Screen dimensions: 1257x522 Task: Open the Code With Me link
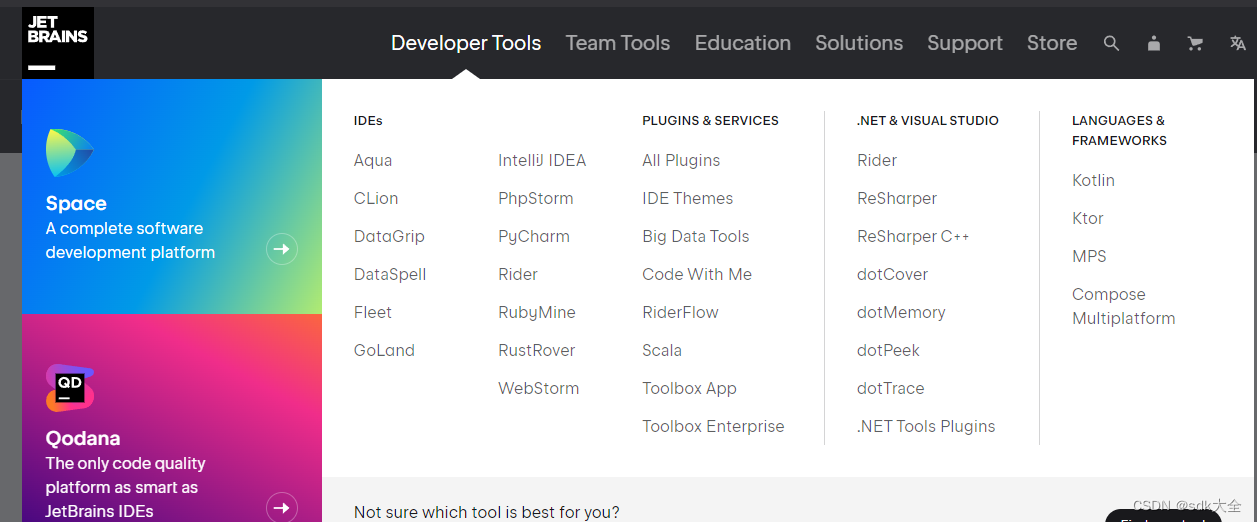[697, 274]
